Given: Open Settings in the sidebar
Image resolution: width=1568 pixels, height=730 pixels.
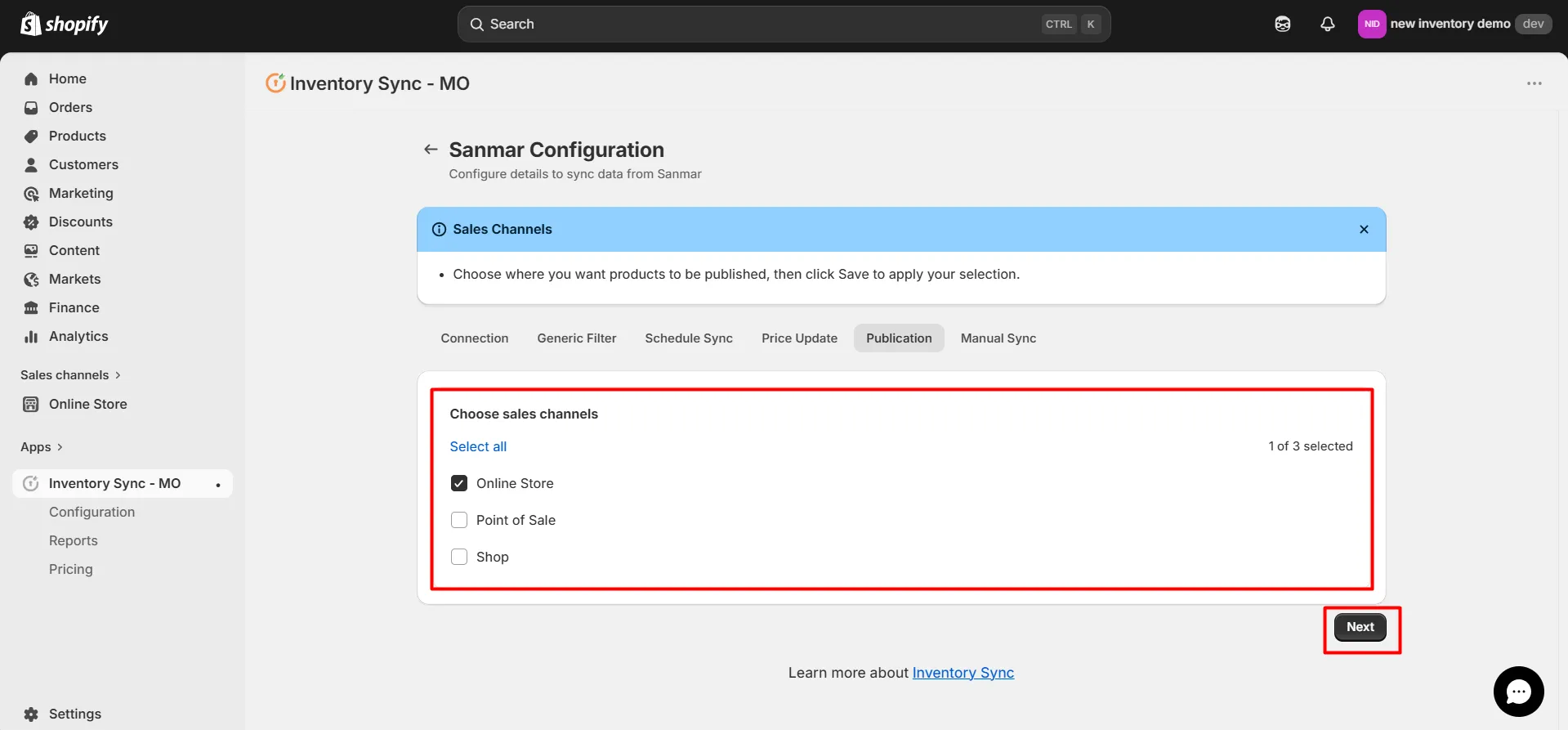Looking at the screenshot, I should tap(75, 714).
